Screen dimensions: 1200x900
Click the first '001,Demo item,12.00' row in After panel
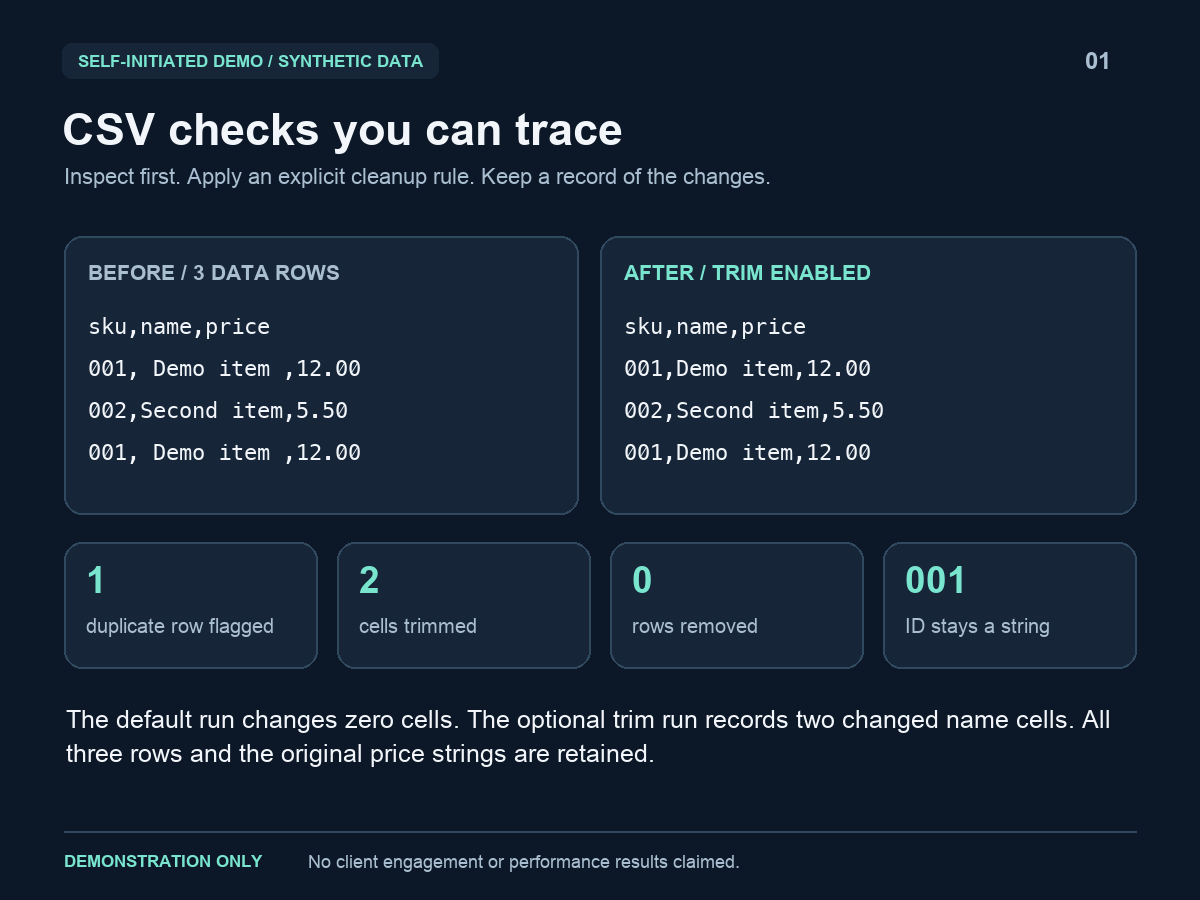tap(747, 369)
